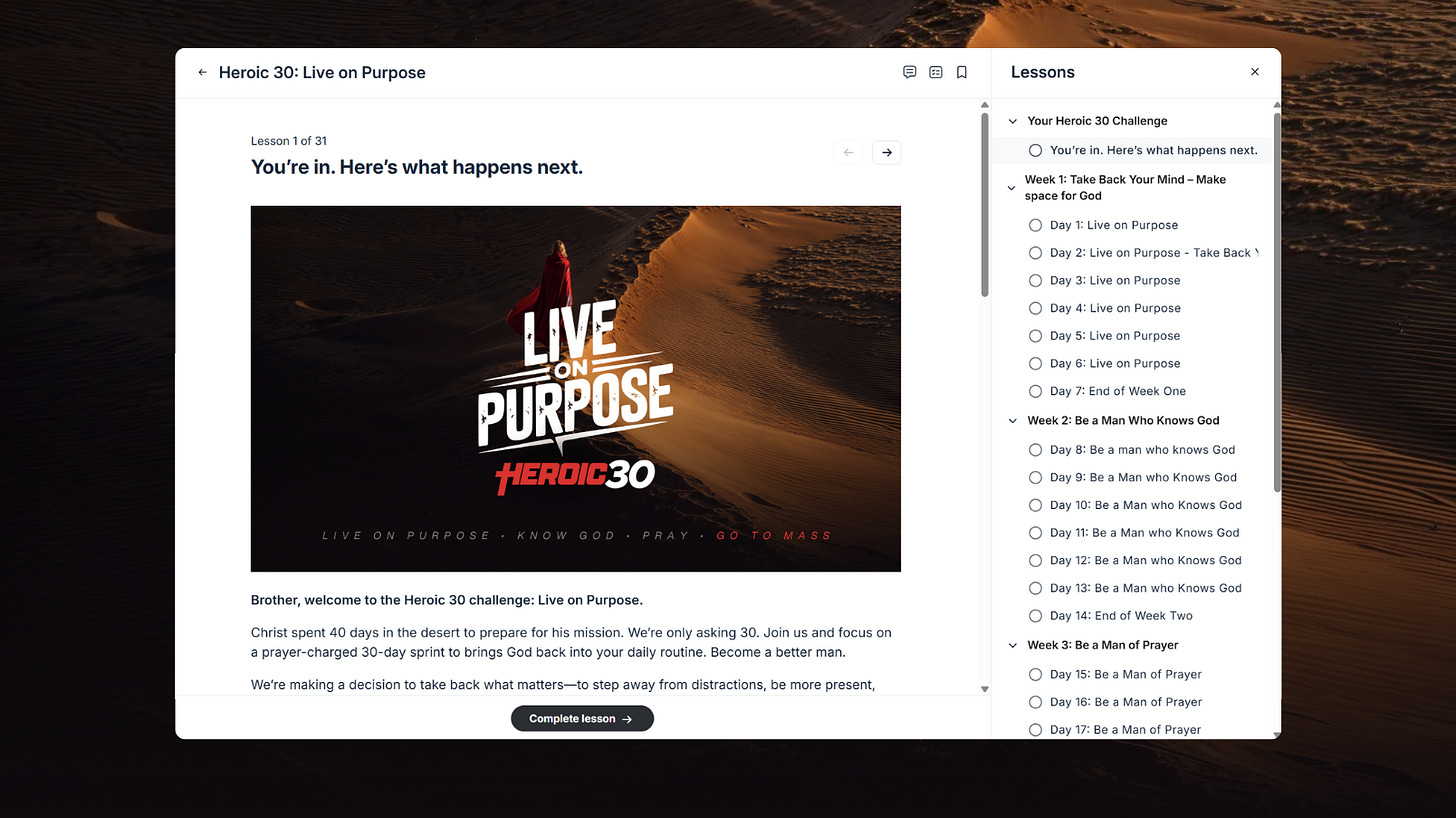Click the You're in lesson heading

[x=417, y=167]
